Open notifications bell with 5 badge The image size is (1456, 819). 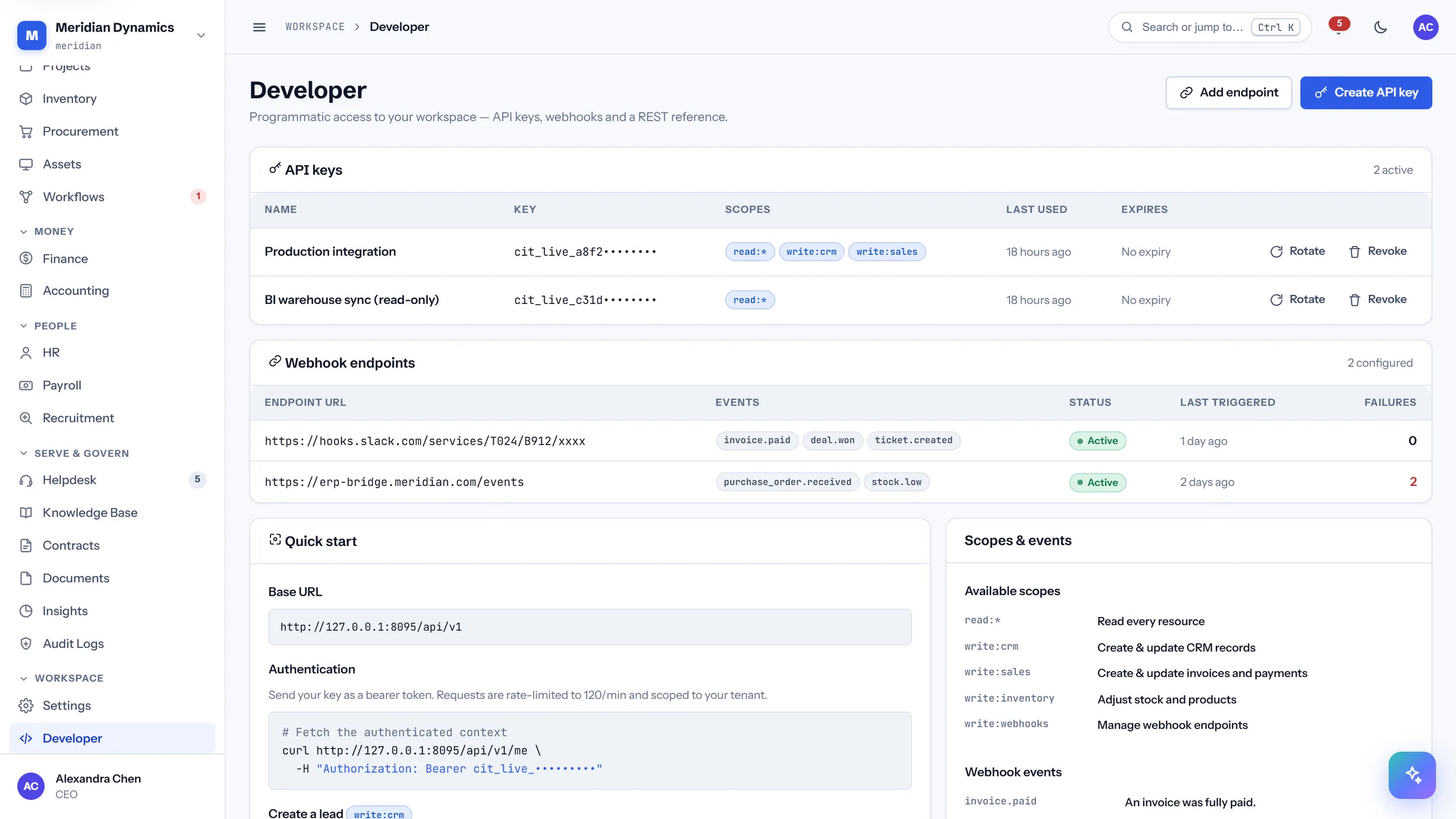[1338, 27]
